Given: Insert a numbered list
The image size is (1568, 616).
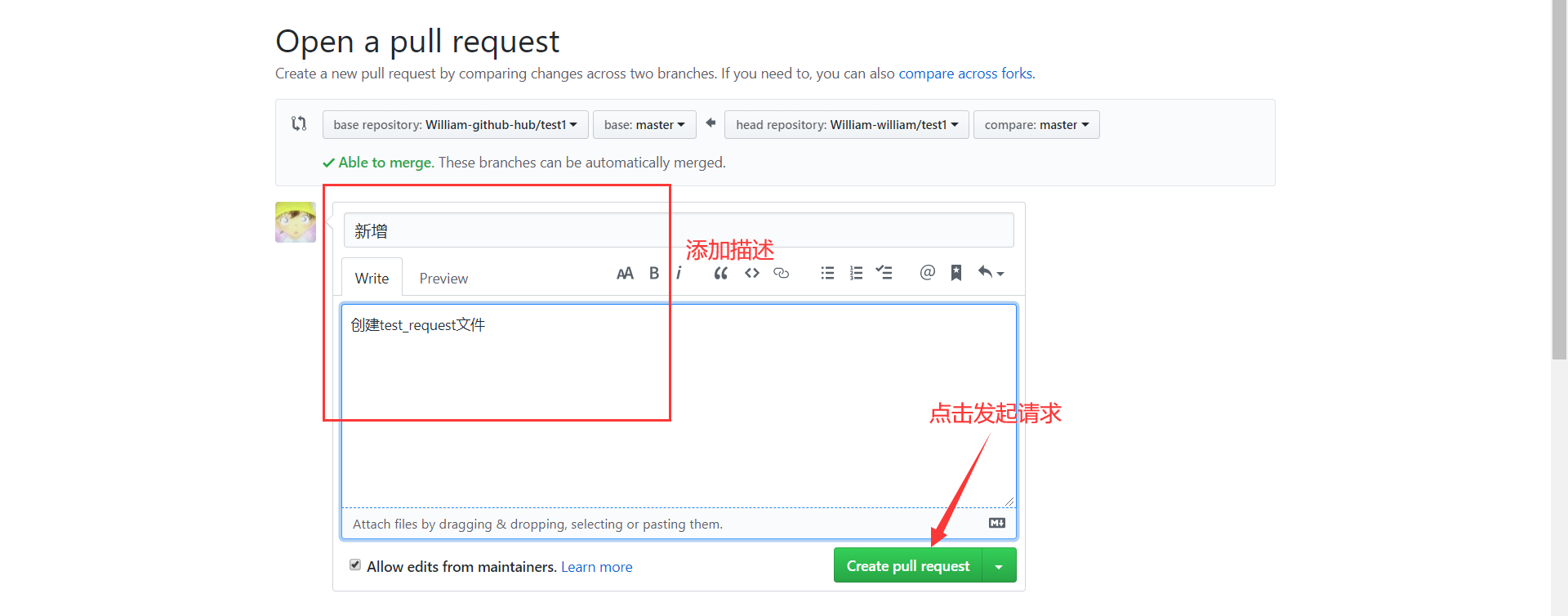Looking at the screenshot, I should (856, 273).
